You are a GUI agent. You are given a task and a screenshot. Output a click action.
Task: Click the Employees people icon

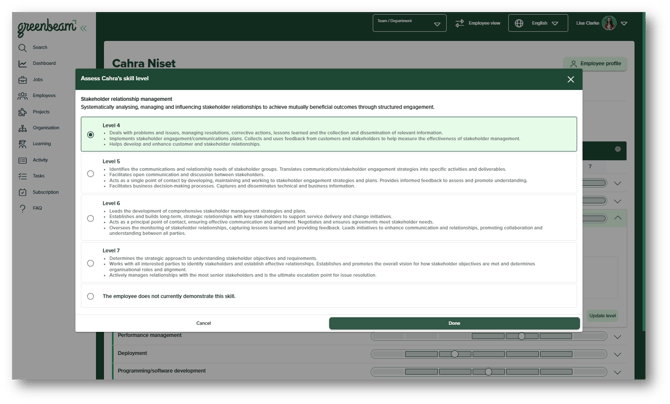(x=22, y=95)
